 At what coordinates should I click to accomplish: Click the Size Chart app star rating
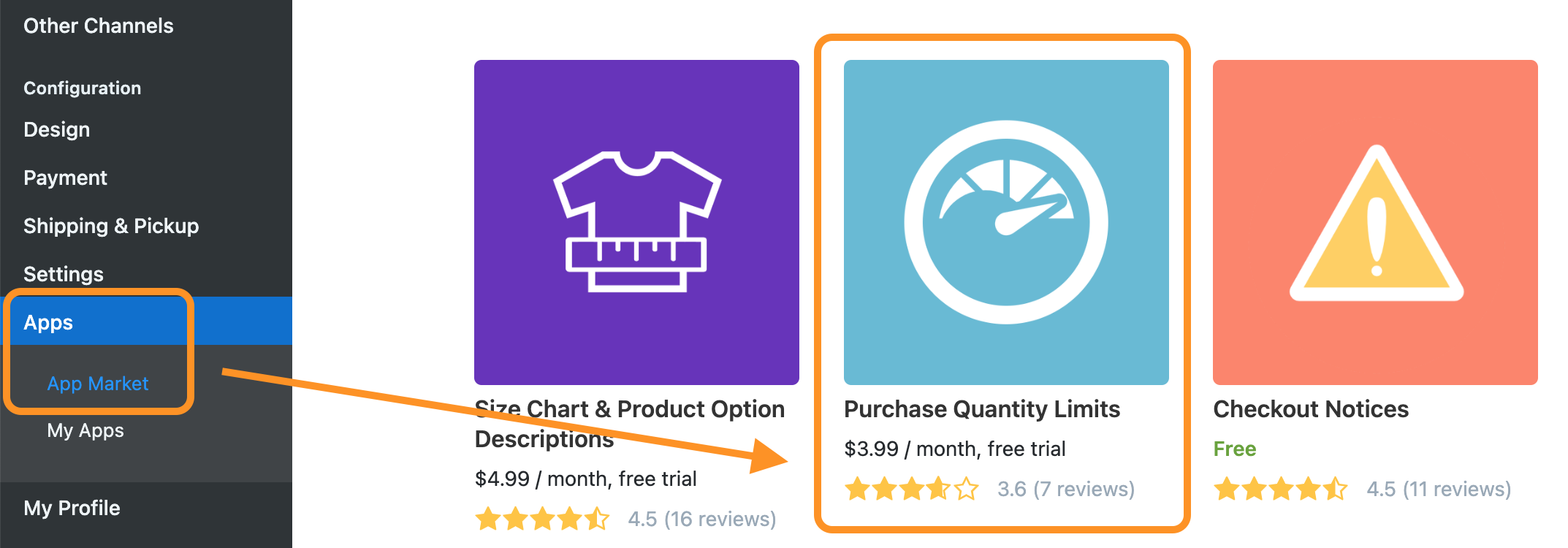(542, 519)
